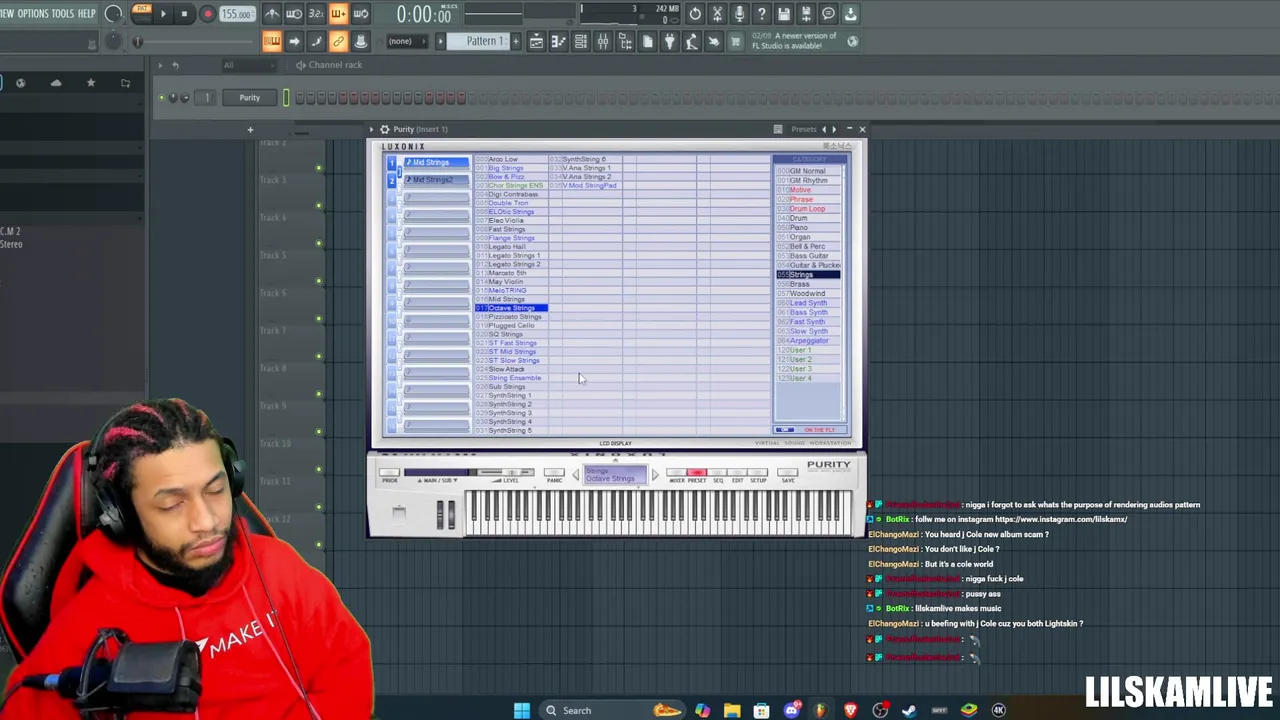The image size is (1280, 720).
Task: Open the TOOLS menu
Action: (x=63, y=13)
